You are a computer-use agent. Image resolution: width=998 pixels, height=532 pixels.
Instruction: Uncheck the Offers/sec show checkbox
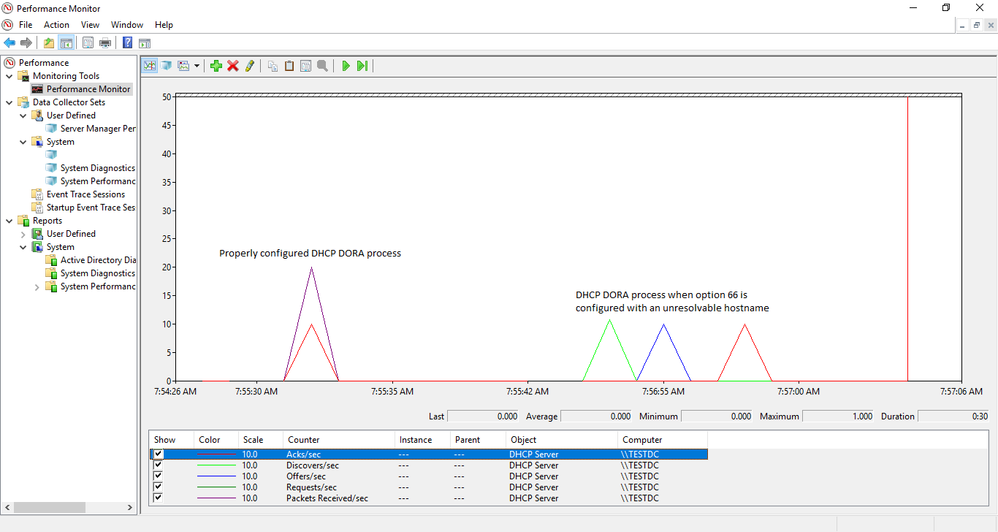158,476
